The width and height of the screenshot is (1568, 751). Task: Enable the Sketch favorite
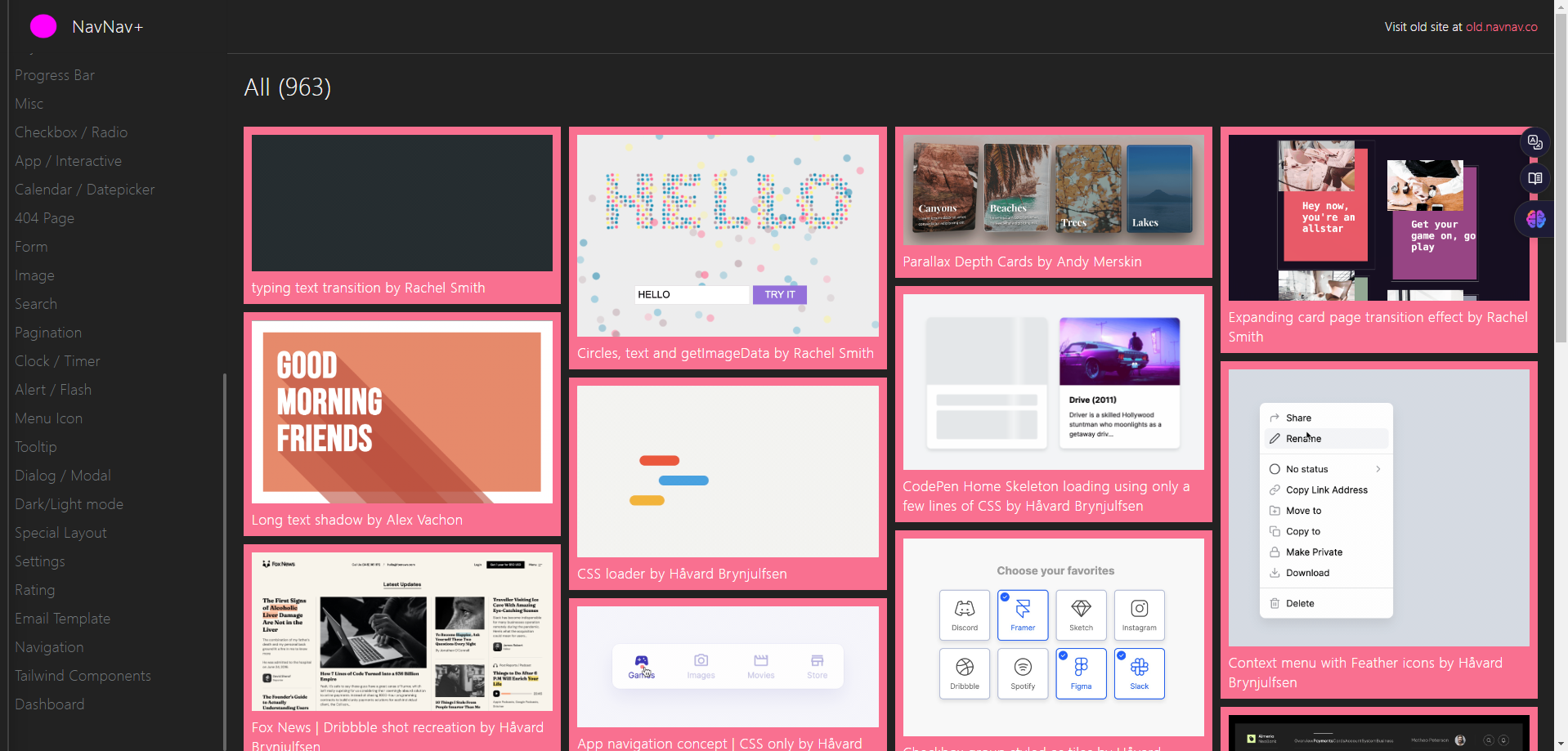[x=1081, y=615]
